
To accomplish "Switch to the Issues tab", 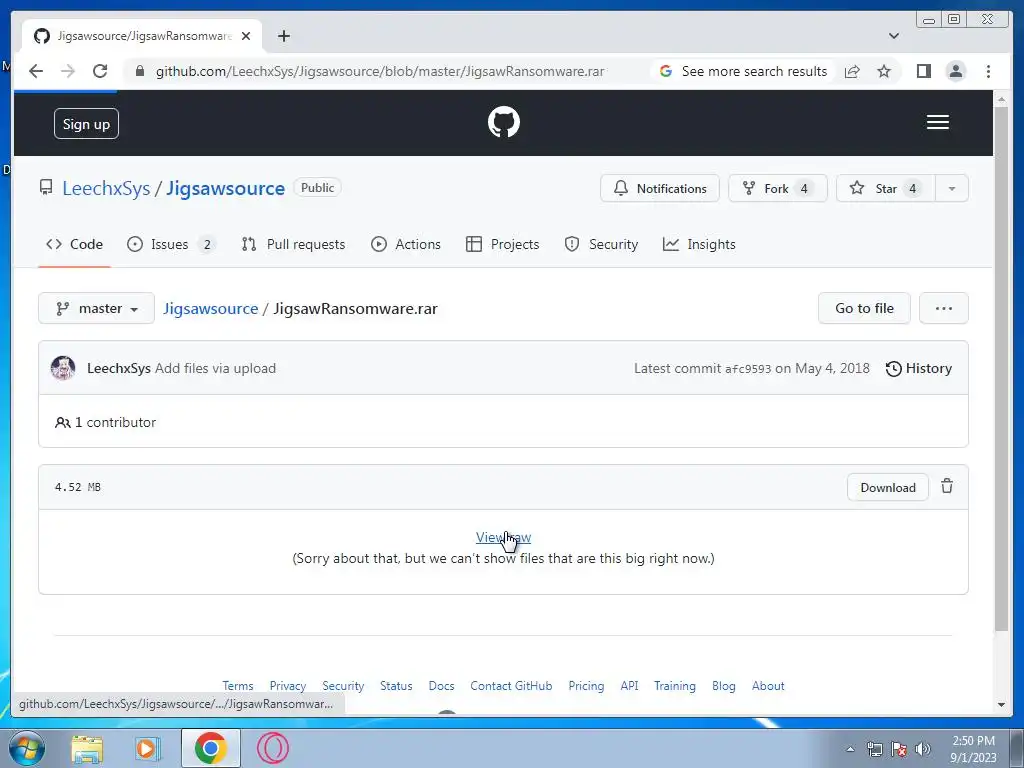I will pyautogui.click(x=170, y=244).
